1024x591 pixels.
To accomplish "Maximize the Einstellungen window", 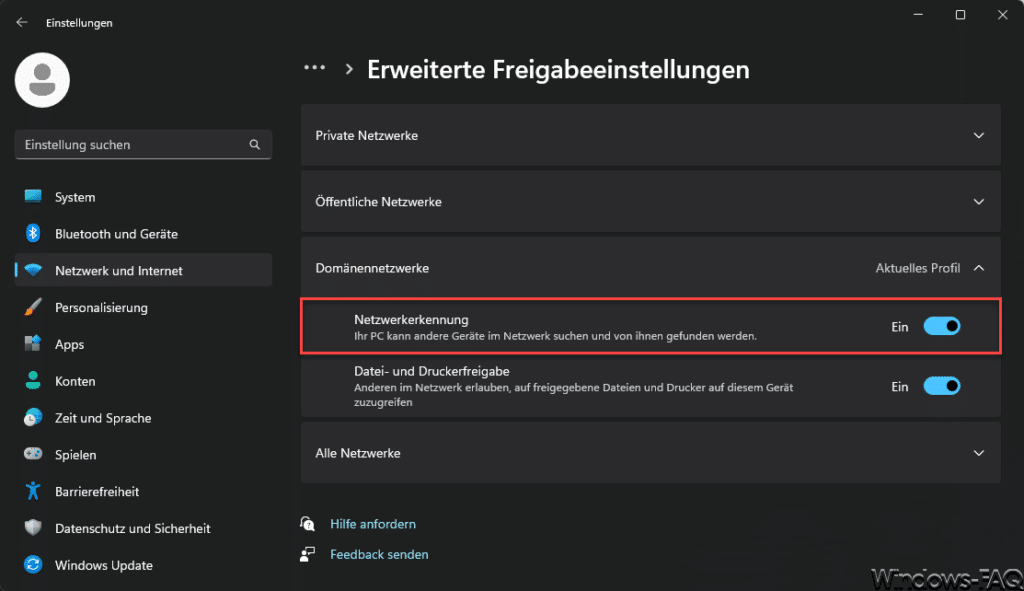I will 960,14.
